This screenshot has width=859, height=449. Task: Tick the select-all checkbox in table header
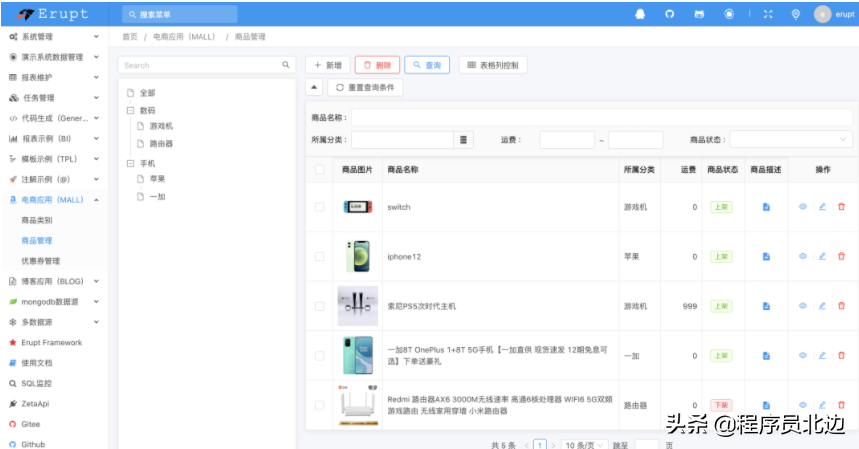[319, 169]
